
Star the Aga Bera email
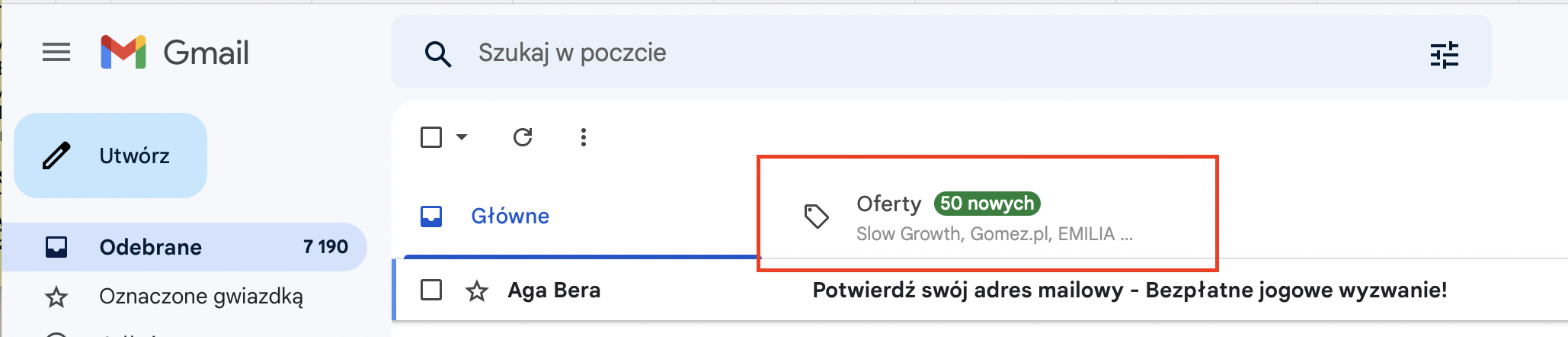coord(477,290)
